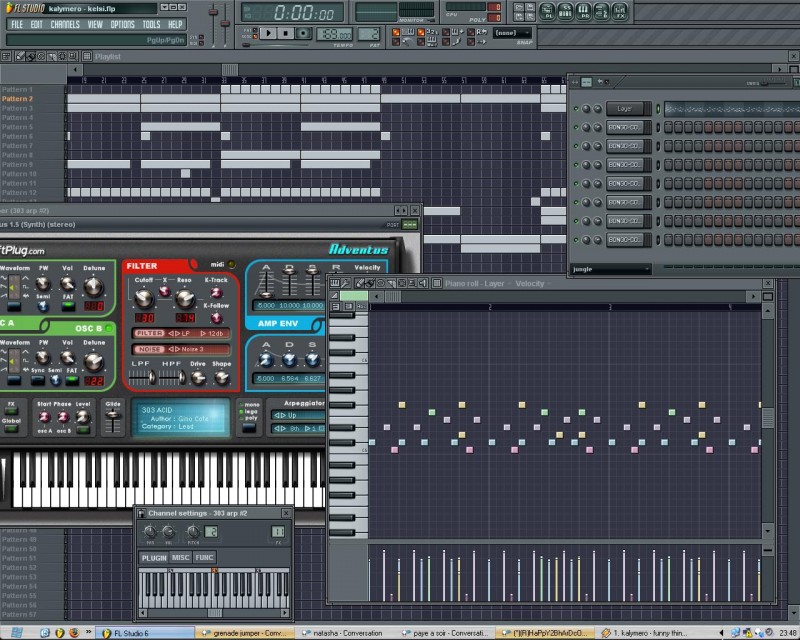Click the NOISE button in Adventus
800x640 pixels.
(149, 349)
